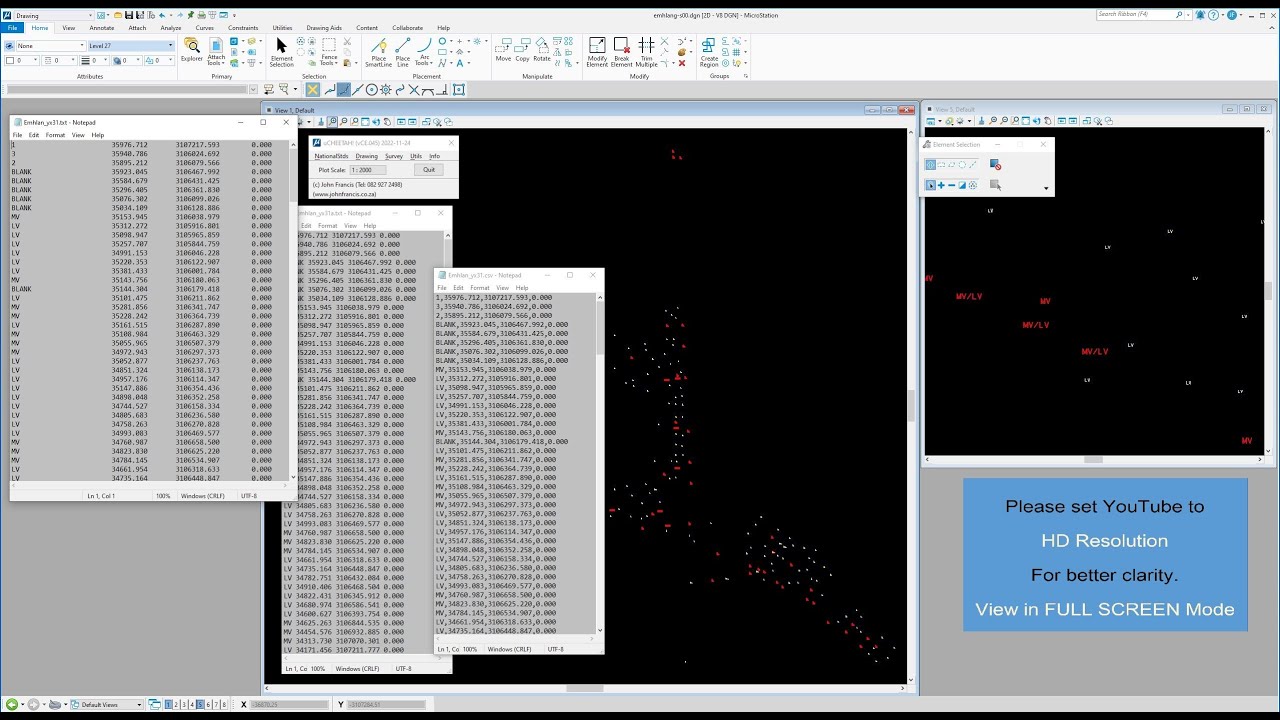Choose the Arc Tools icon
The height and width of the screenshot is (720, 1280).
tap(424, 52)
